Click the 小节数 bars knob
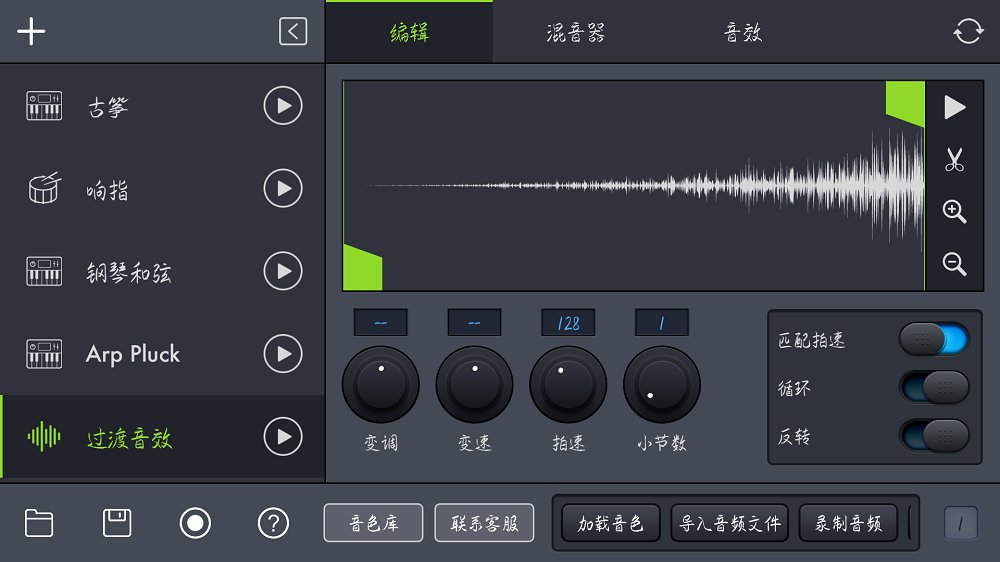The width and height of the screenshot is (1000, 562). [662, 385]
